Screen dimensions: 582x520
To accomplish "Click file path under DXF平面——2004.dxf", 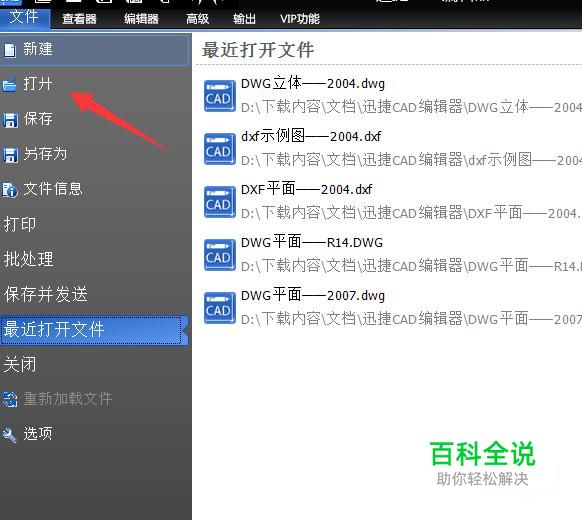I will click(x=411, y=213).
